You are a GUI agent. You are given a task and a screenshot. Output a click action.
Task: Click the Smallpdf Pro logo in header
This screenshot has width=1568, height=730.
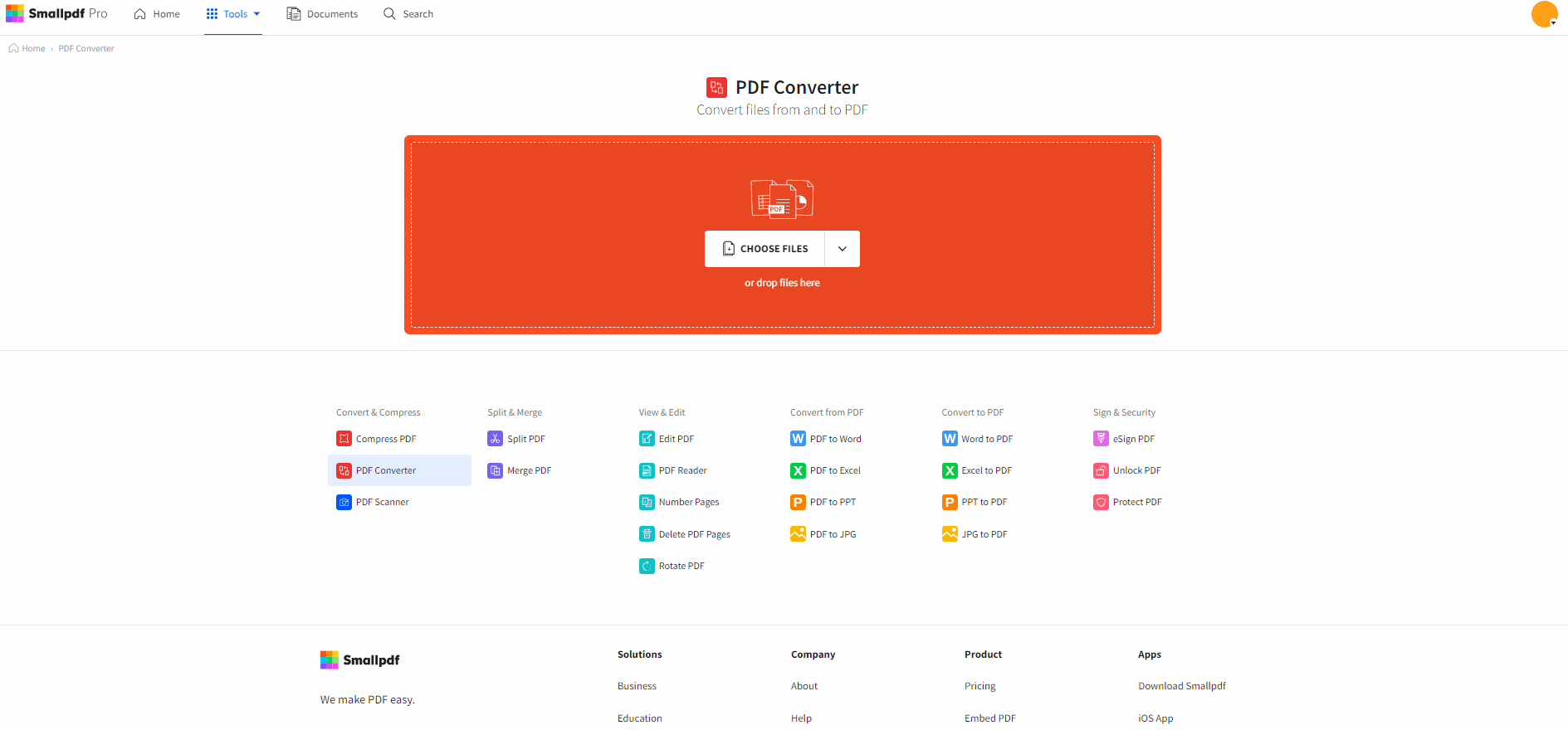click(56, 13)
